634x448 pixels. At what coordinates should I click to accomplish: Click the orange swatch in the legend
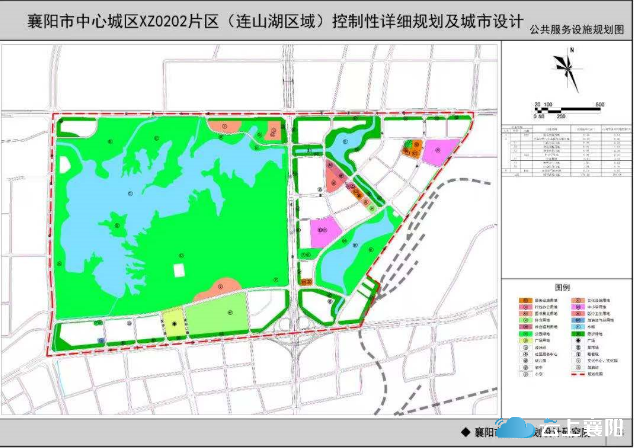[x=524, y=299]
